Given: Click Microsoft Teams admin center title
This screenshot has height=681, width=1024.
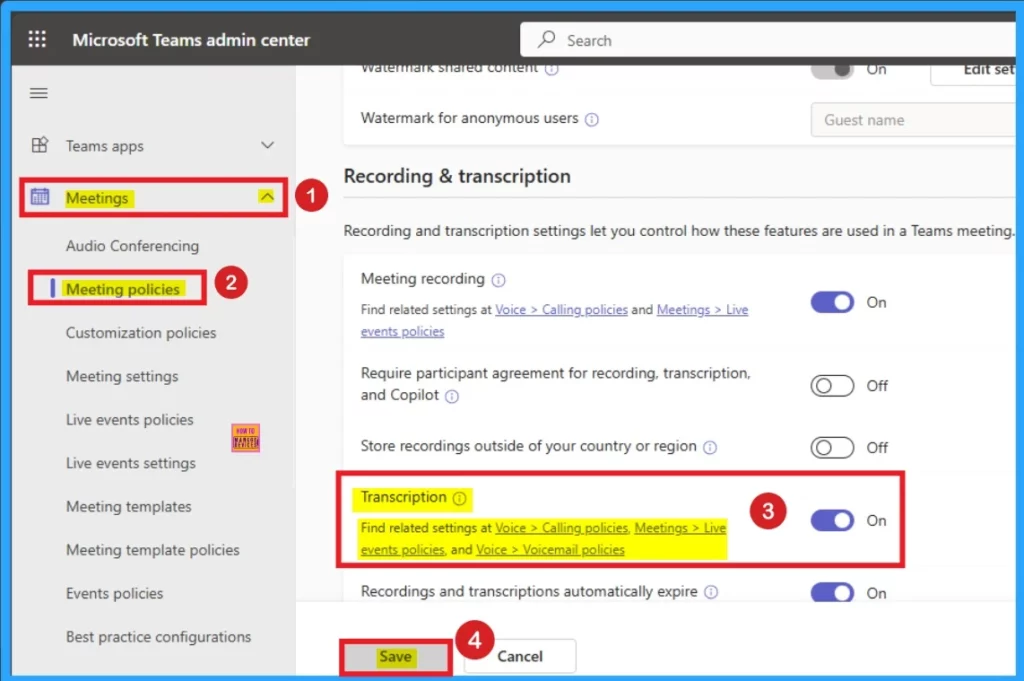Looking at the screenshot, I should click(x=191, y=40).
